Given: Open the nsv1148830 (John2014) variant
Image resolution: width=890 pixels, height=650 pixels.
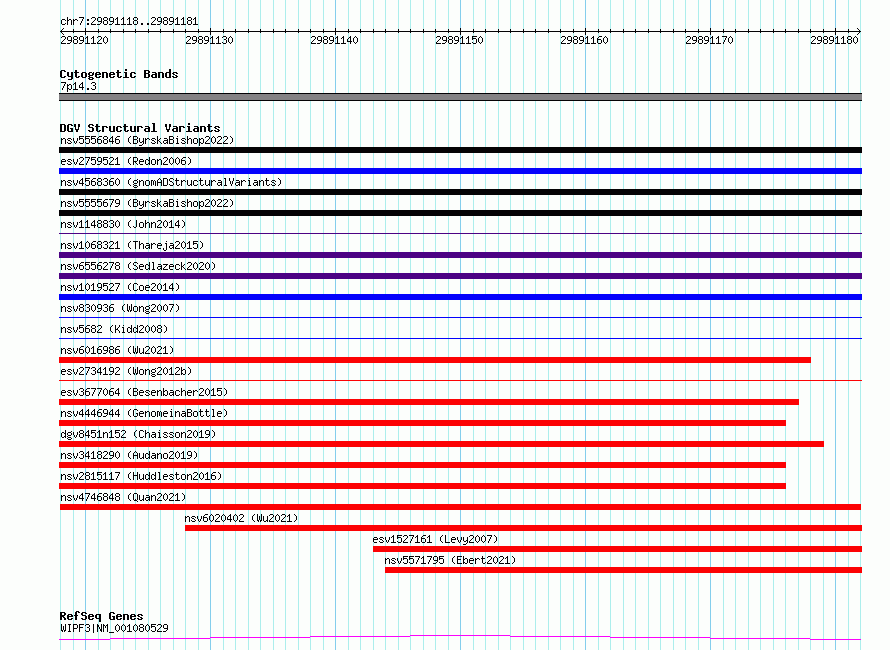Looking at the screenshot, I should tap(123, 224).
